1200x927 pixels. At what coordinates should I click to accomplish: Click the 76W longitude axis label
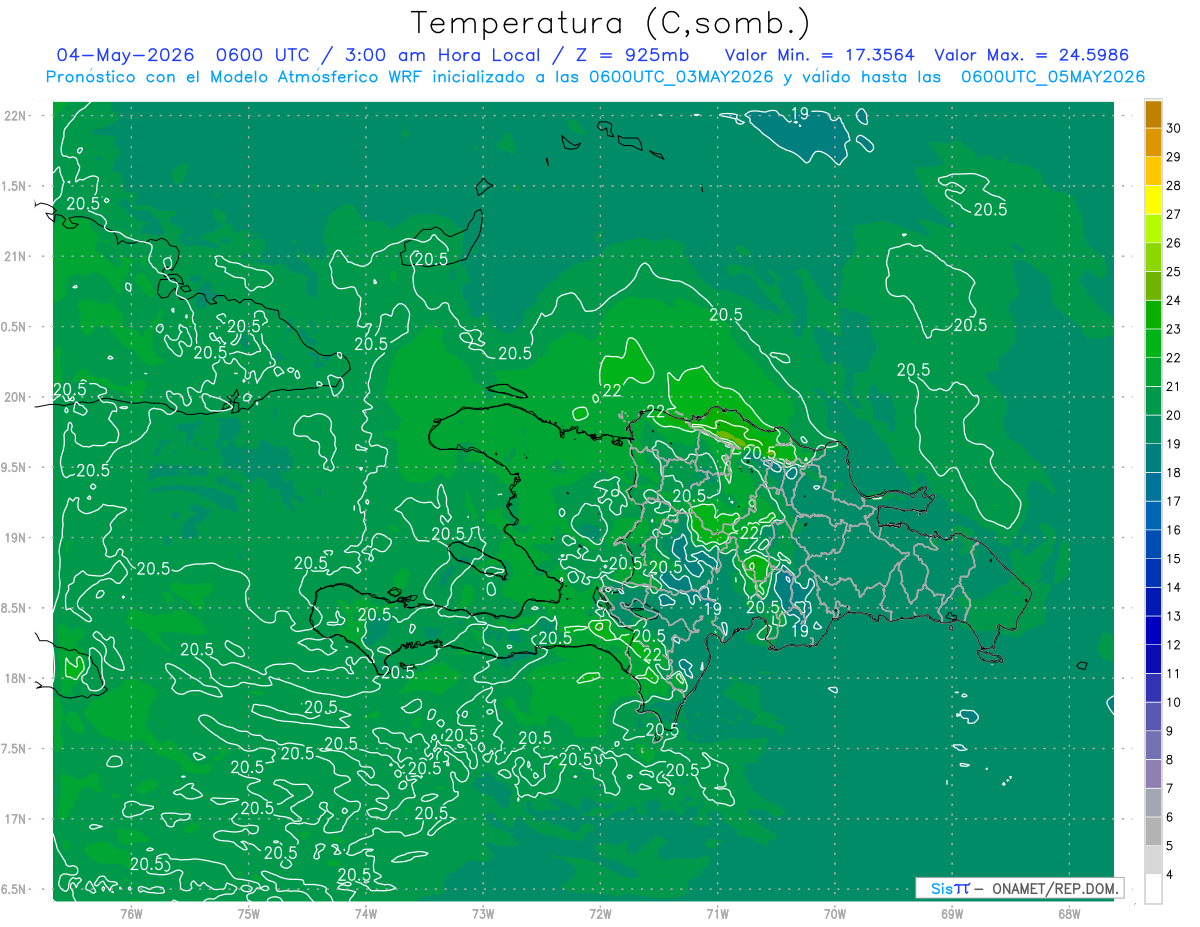point(131,913)
